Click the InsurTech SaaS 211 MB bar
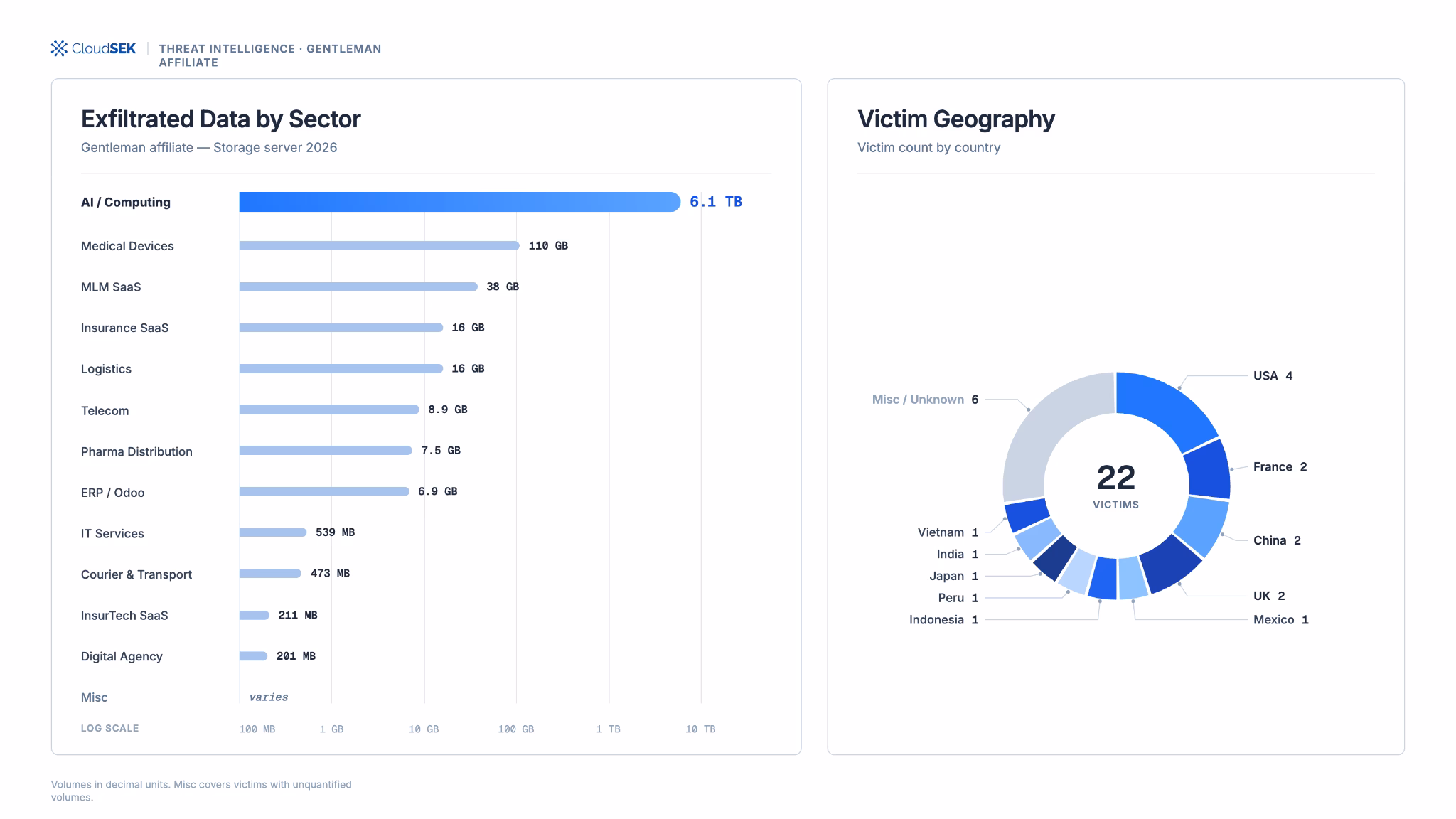This screenshot has height=819, width=1456. (x=255, y=615)
